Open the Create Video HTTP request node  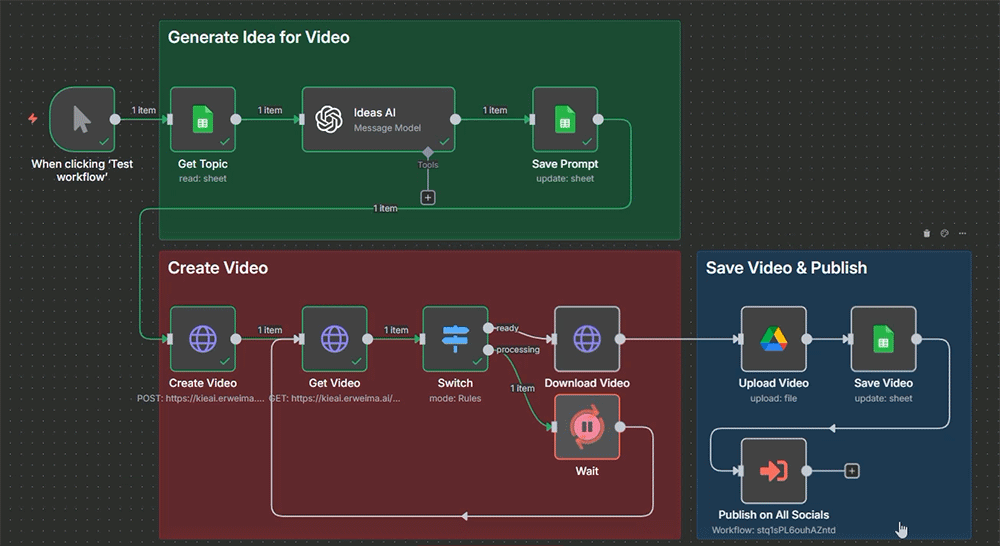(x=202, y=339)
